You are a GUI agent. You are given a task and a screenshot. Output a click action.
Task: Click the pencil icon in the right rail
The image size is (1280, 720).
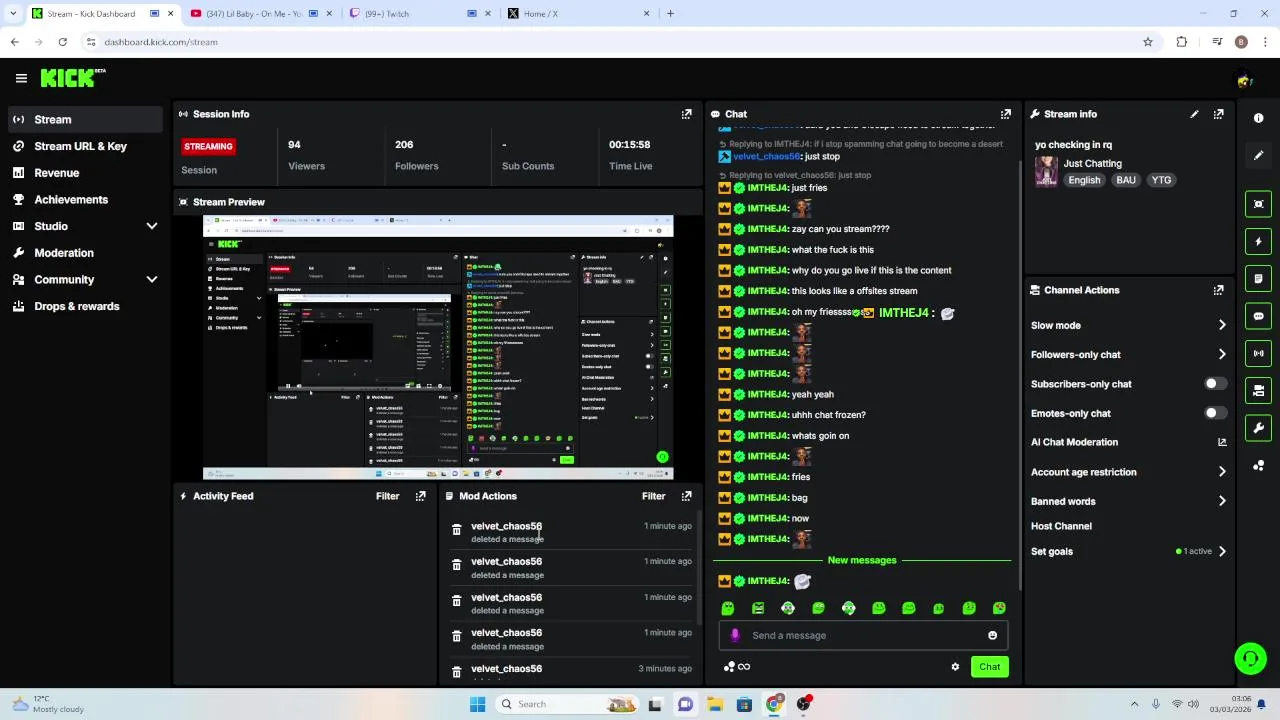(x=1258, y=155)
